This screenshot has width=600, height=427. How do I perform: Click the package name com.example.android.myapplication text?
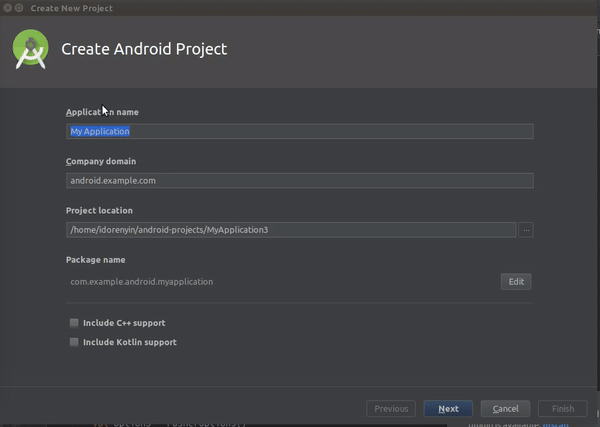click(141, 282)
